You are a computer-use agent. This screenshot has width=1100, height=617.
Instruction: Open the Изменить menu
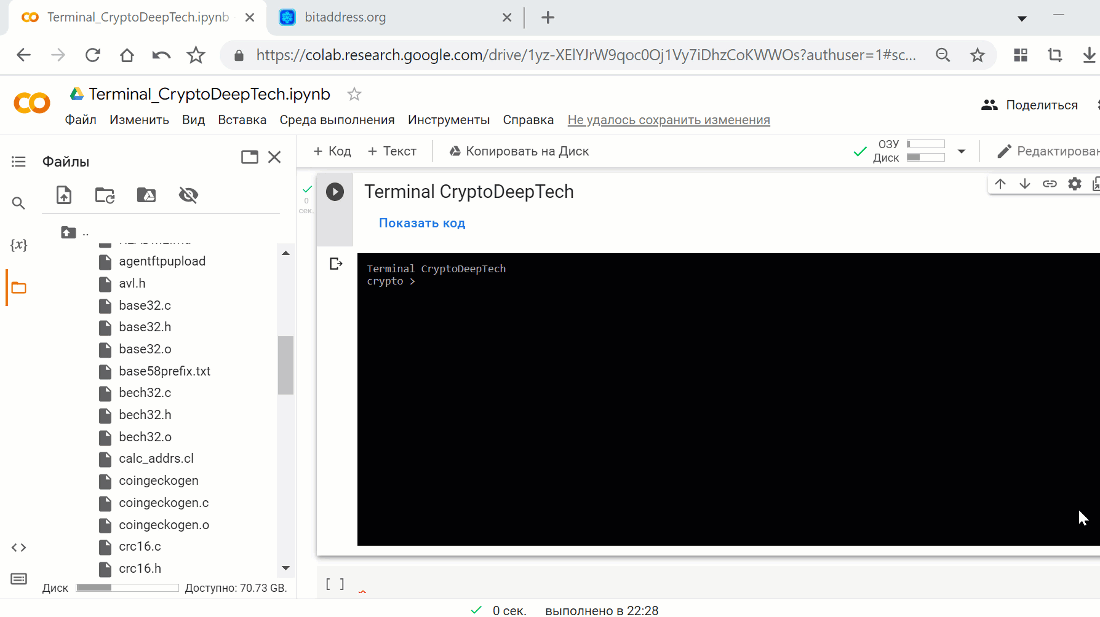pos(139,120)
